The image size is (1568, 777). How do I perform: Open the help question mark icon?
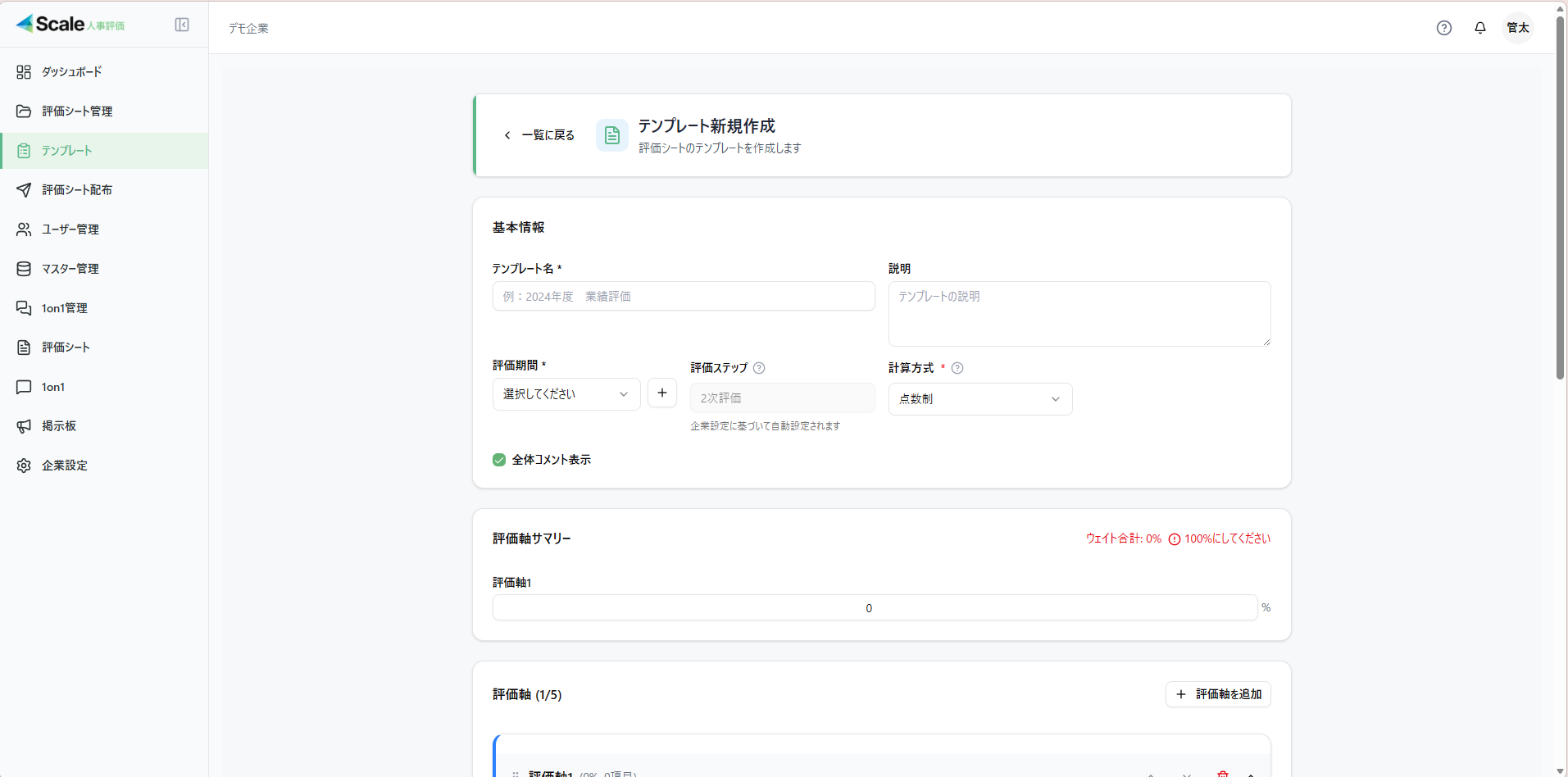(x=1443, y=27)
